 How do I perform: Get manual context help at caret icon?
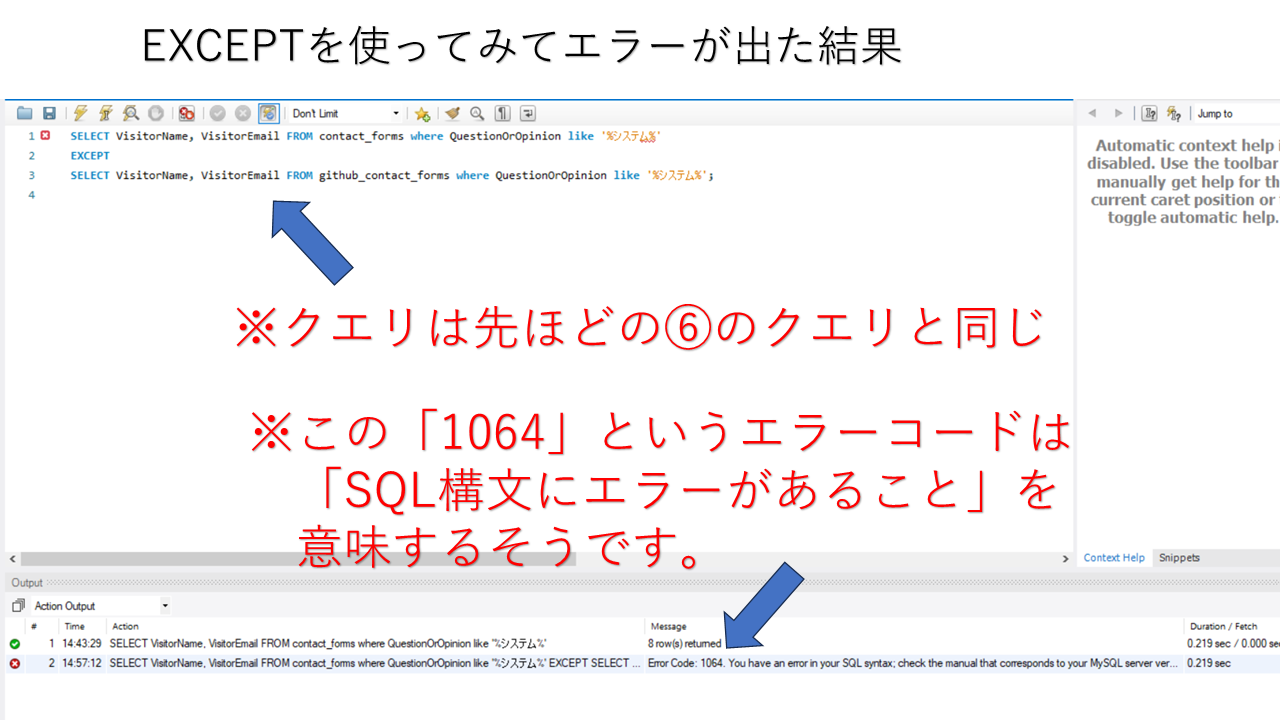pos(1174,114)
